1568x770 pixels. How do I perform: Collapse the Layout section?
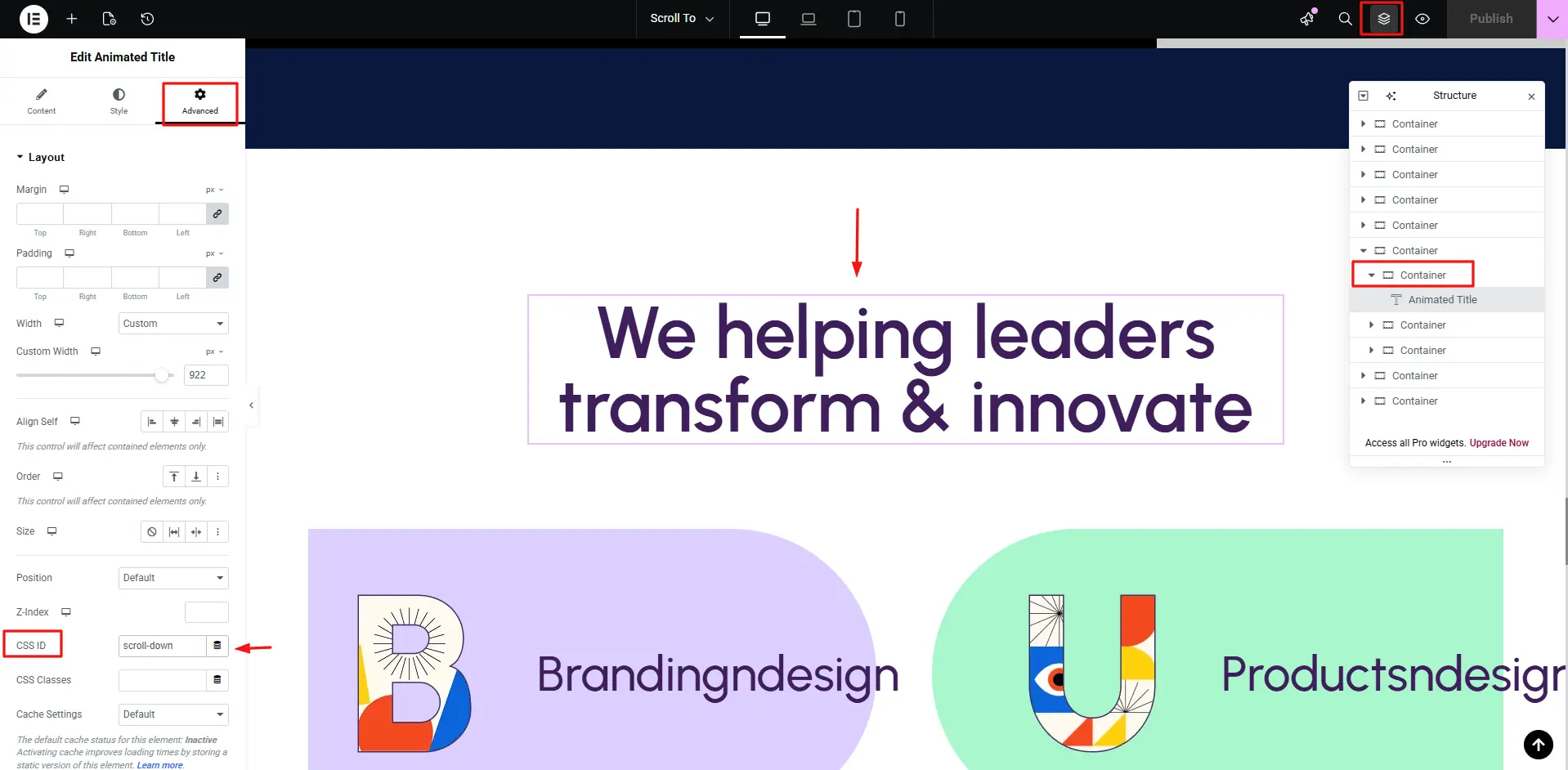40,158
